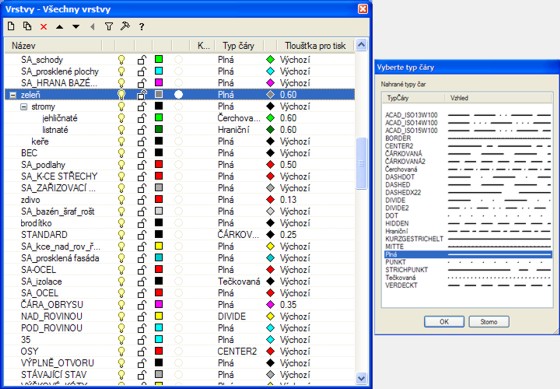Open line type Tečkovaná of SA_izolace
Screen dimensions: 560x389
[x=239, y=281]
